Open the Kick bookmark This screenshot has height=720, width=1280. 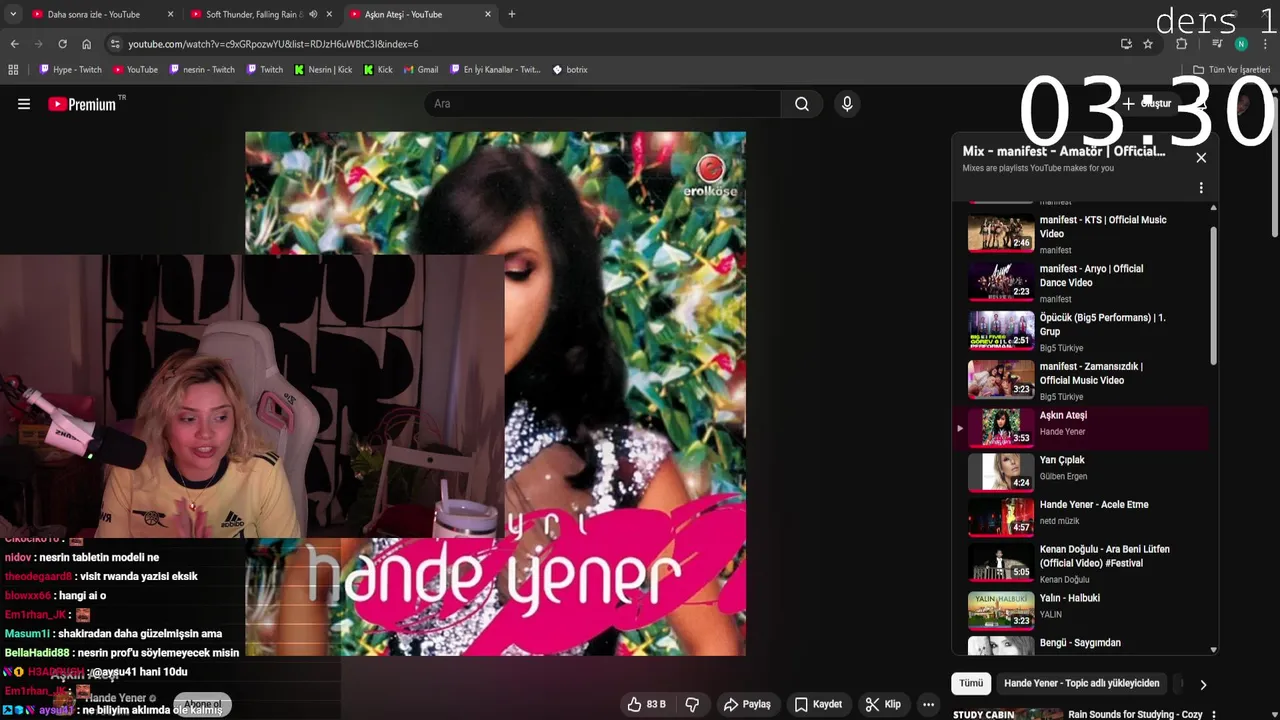click(x=378, y=70)
